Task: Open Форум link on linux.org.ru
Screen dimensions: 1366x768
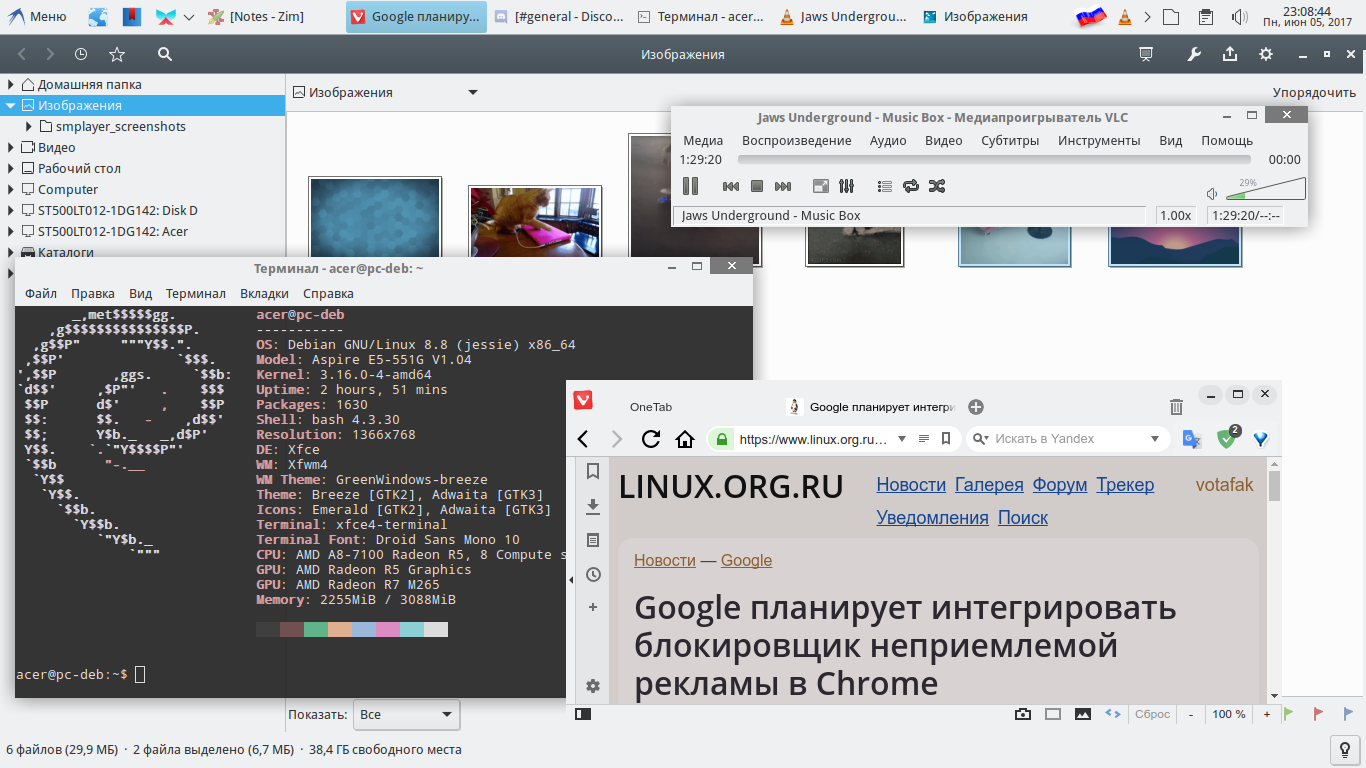Action: tap(1060, 485)
